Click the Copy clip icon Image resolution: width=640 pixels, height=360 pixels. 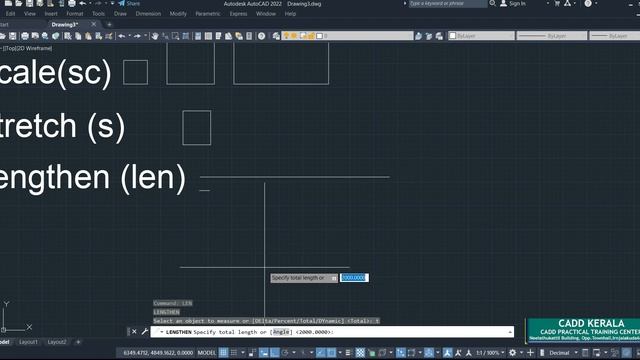(x=78, y=36)
